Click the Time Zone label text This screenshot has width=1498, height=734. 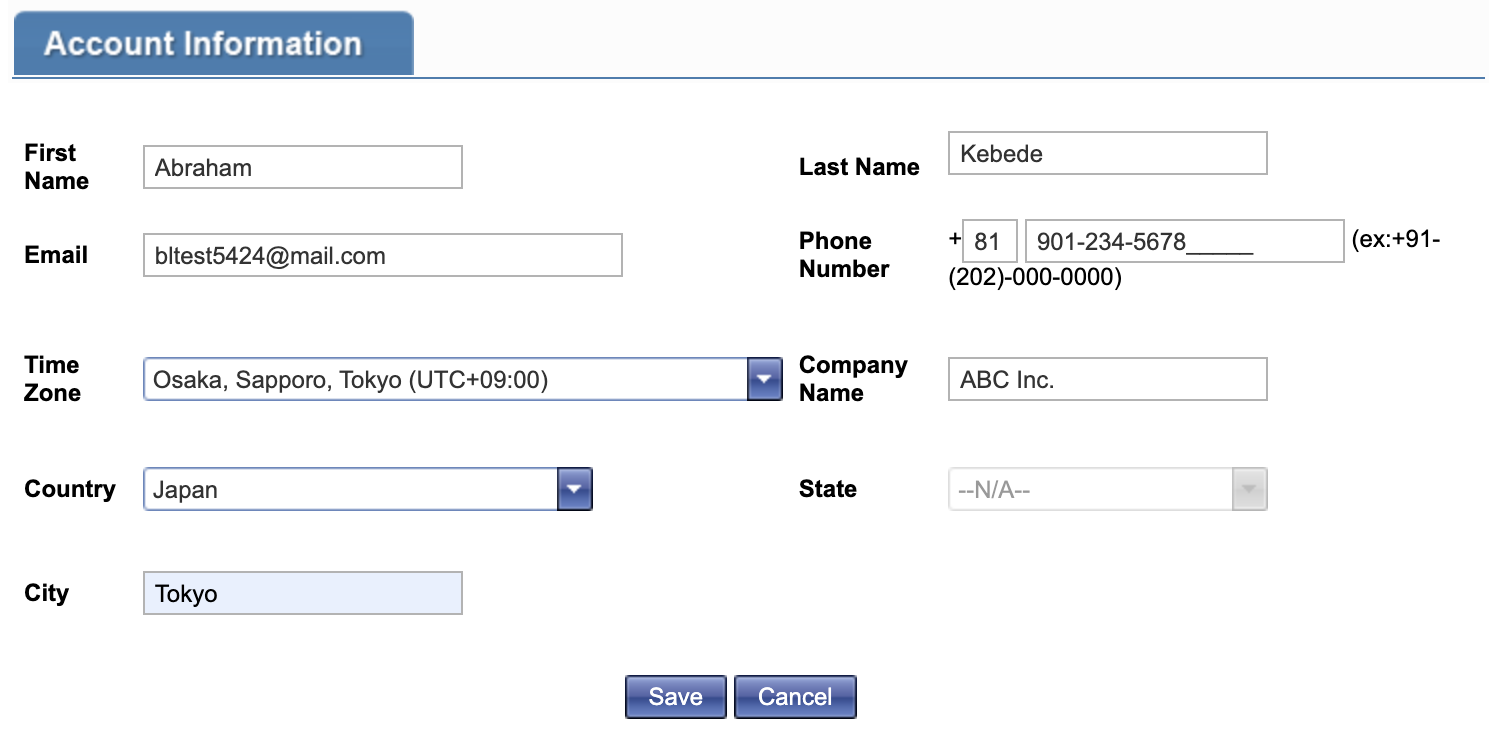tap(52, 379)
